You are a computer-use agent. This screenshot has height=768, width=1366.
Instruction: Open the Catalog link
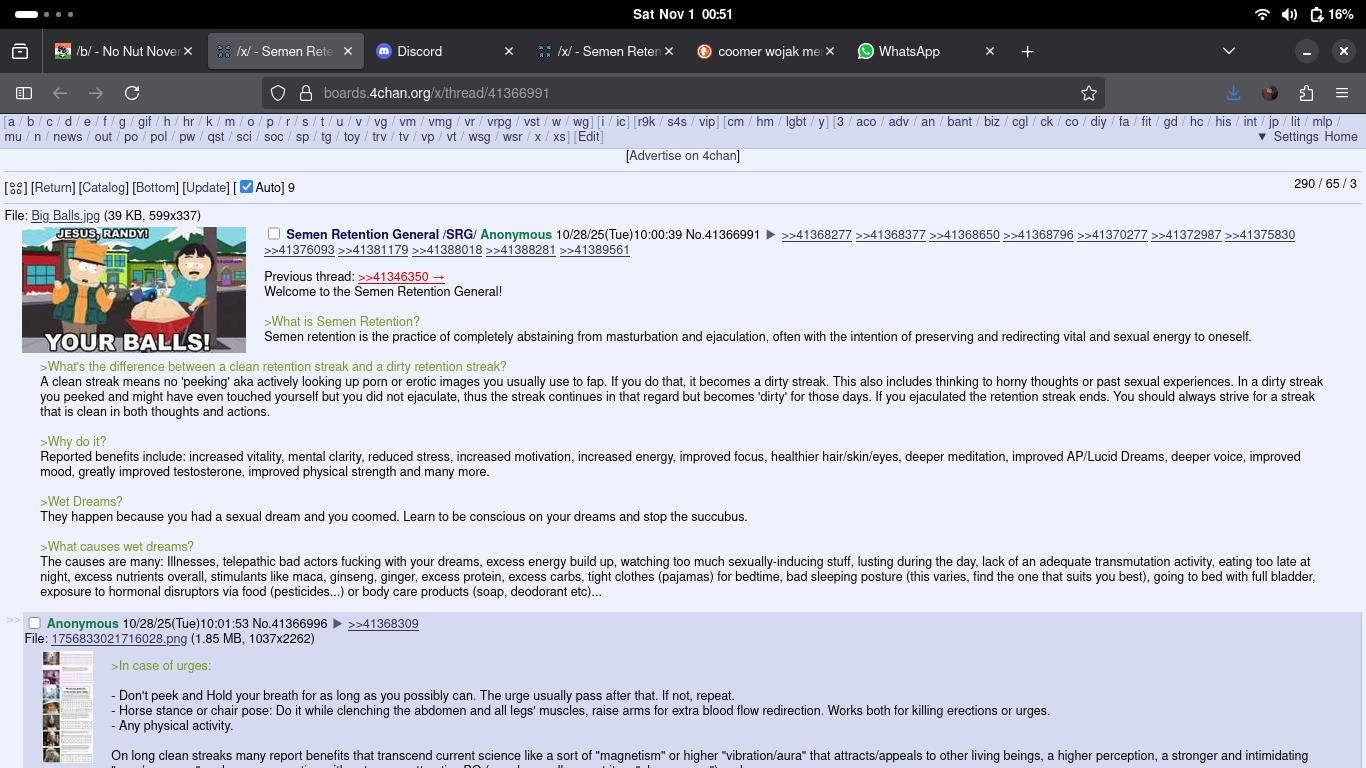(104, 188)
